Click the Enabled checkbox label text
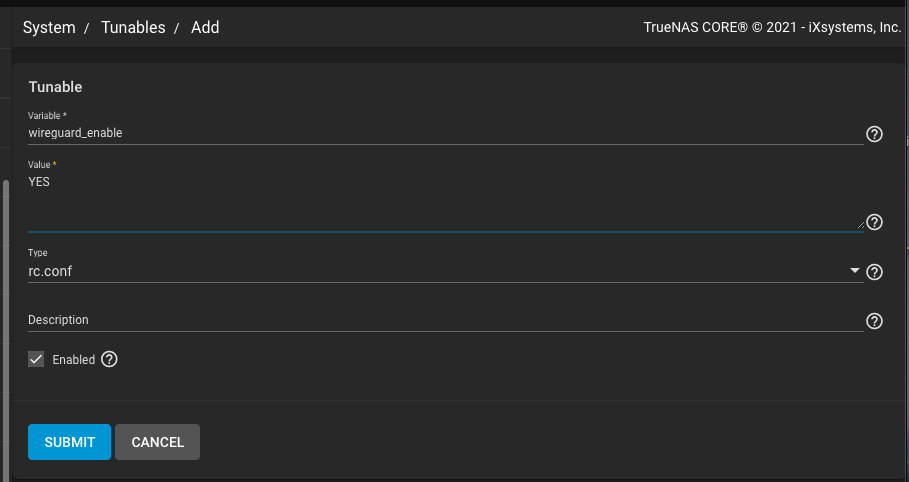This screenshot has height=482, width=909. pos(73,360)
